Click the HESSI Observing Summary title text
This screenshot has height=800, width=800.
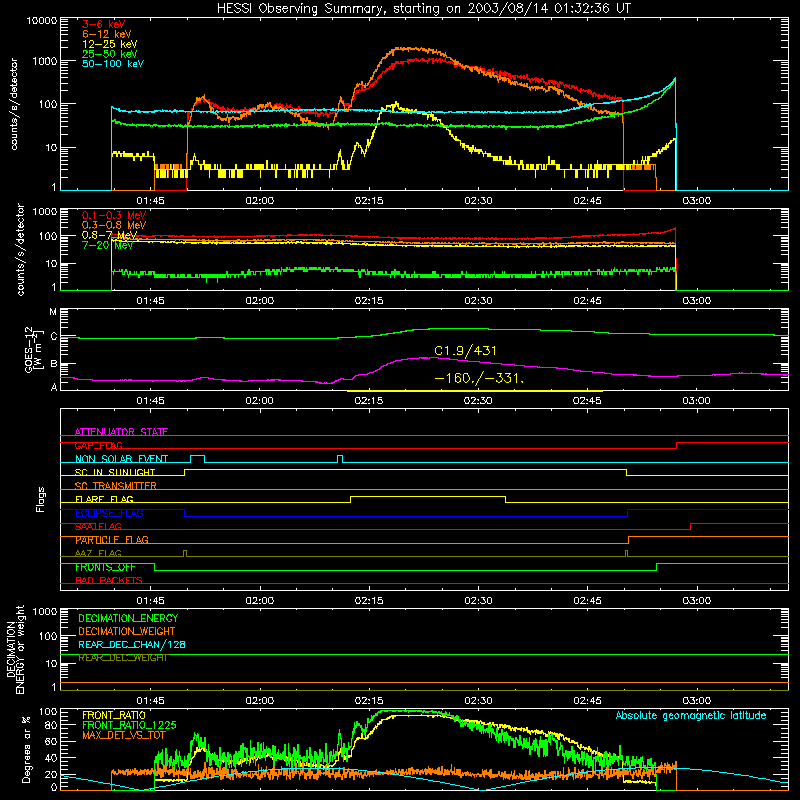pos(423,8)
